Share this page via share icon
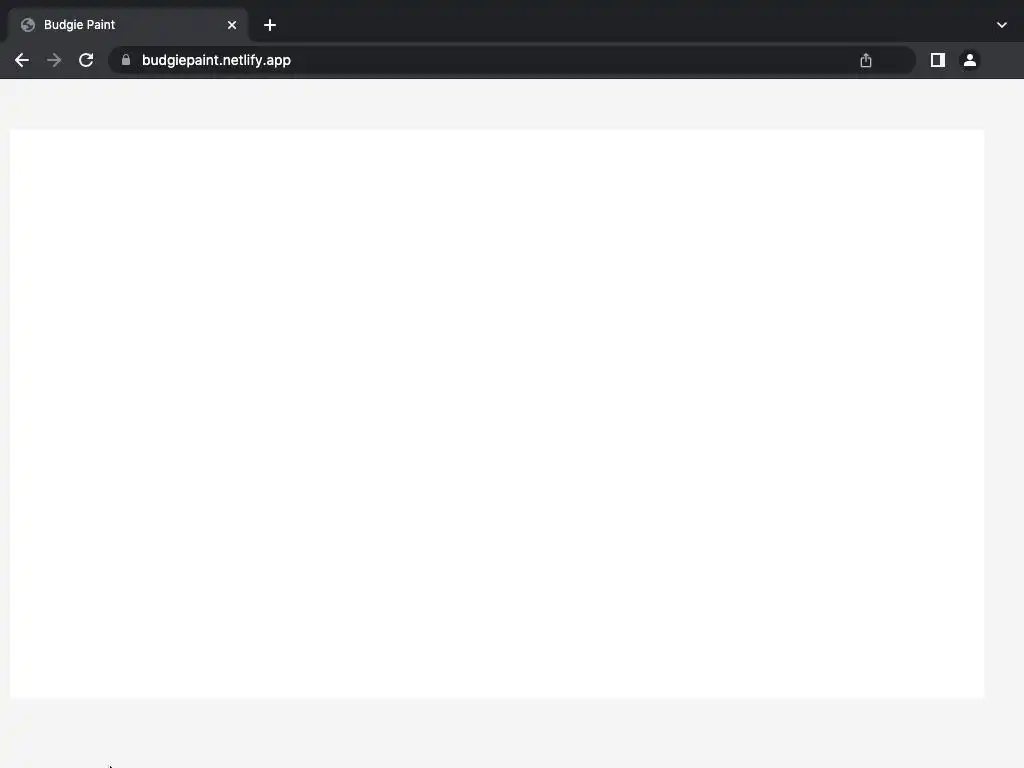Screen dimensions: 1024x768 866,60
